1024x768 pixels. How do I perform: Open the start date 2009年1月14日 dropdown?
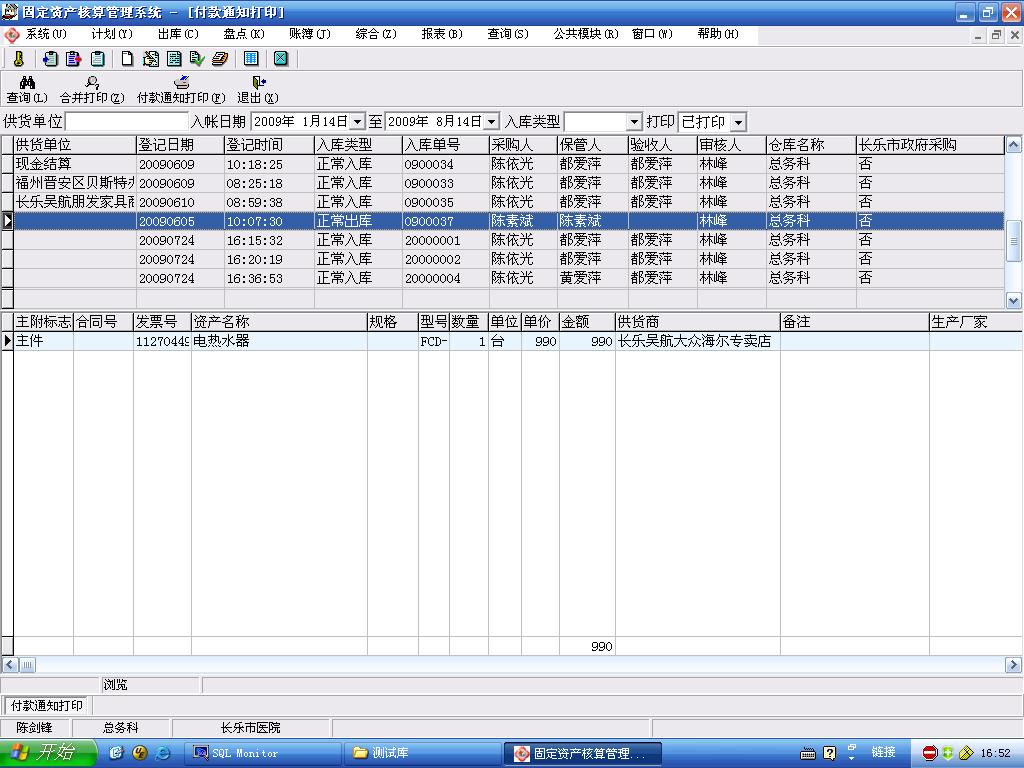click(358, 122)
